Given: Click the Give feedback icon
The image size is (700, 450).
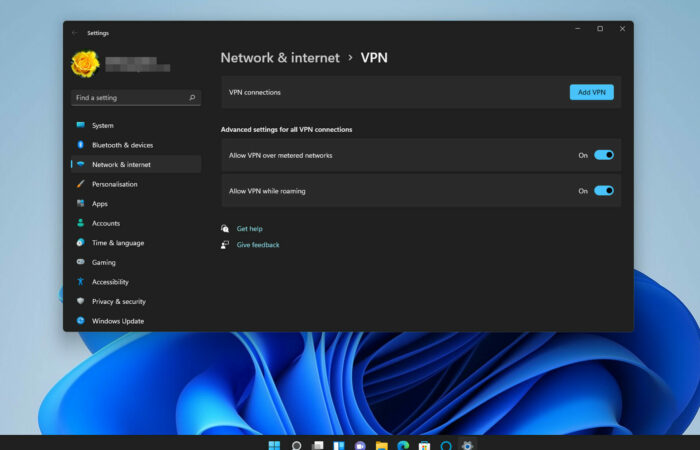Looking at the screenshot, I should (225, 245).
